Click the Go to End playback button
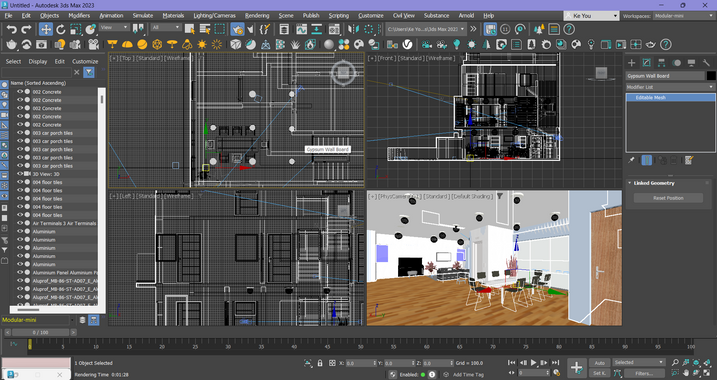The image size is (717, 380). tap(556, 363)
